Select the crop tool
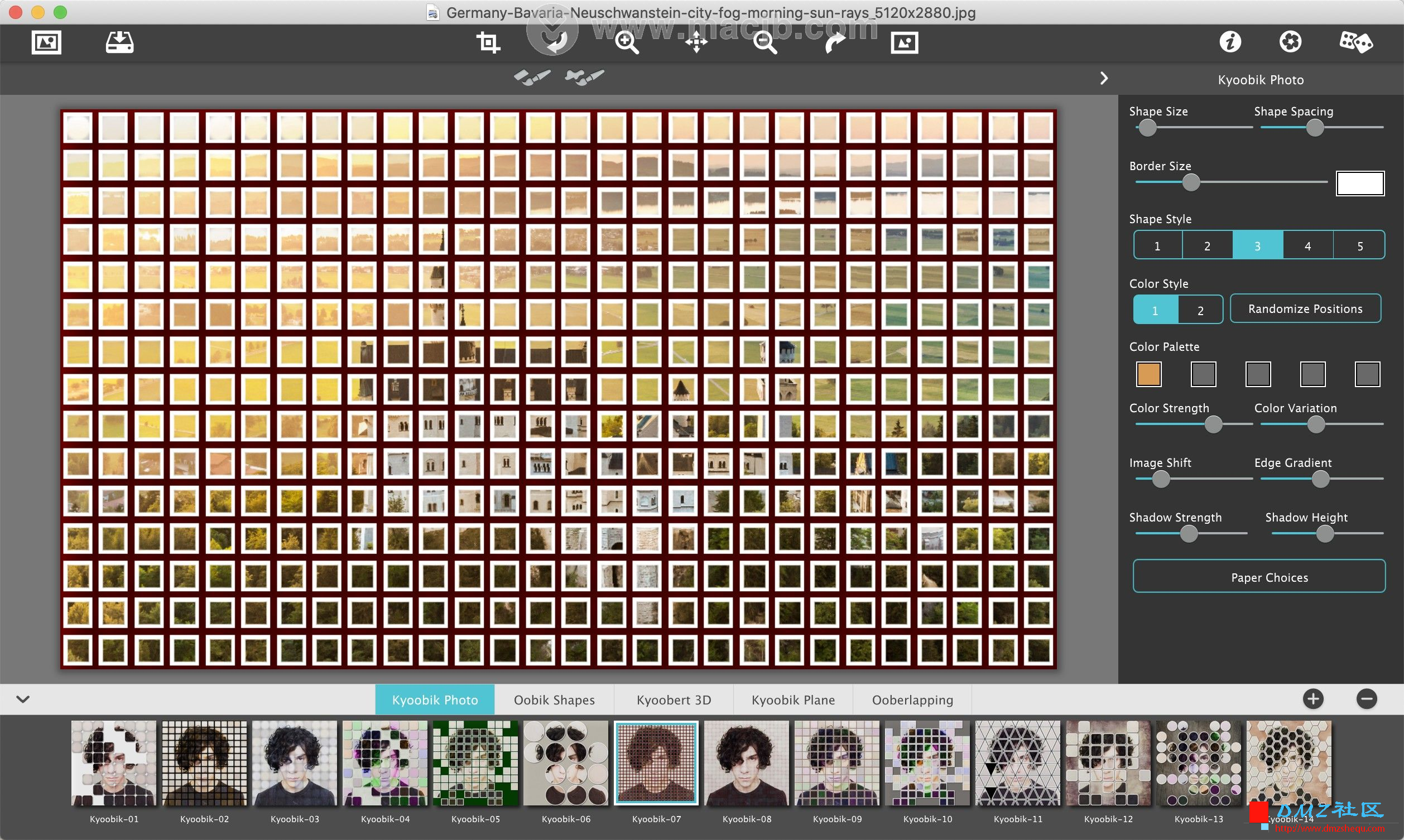Viewport: 1404px width, 840px height. [488, 42]
